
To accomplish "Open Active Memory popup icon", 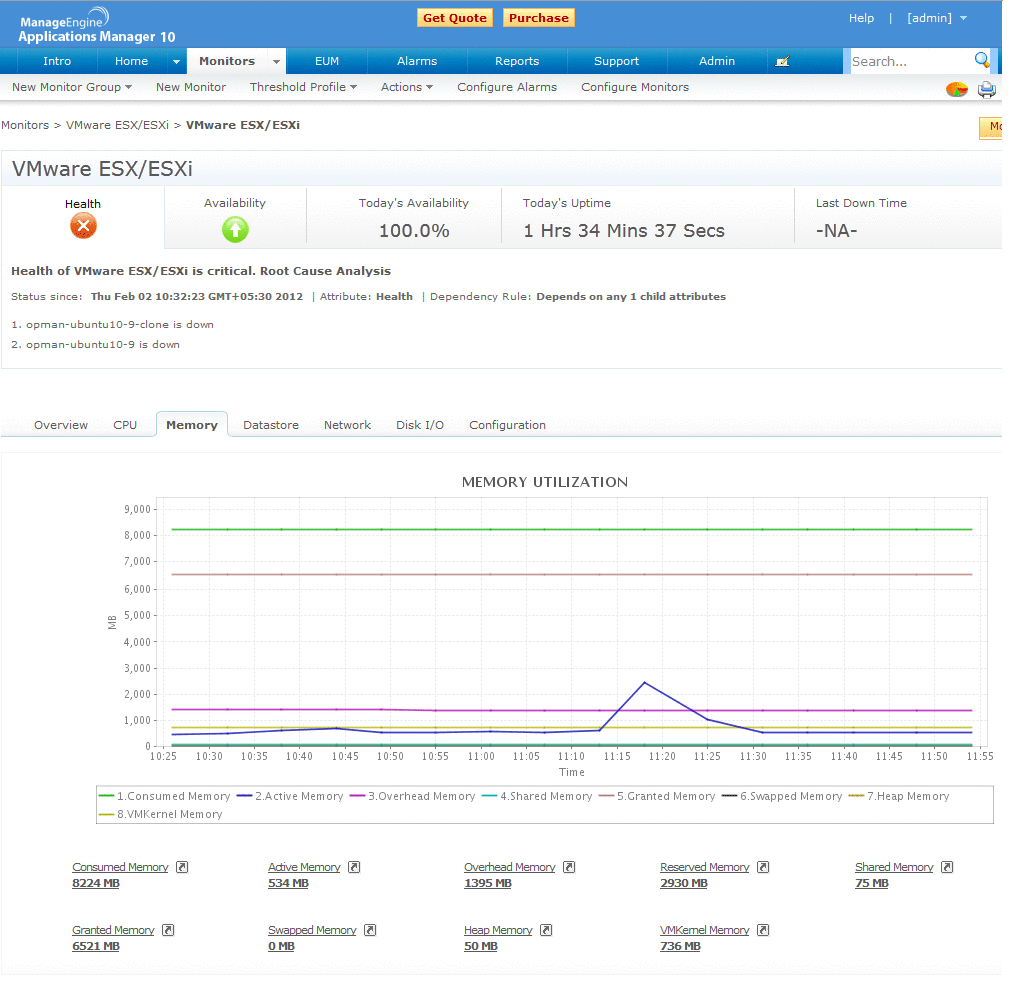I will coord(354,867).
